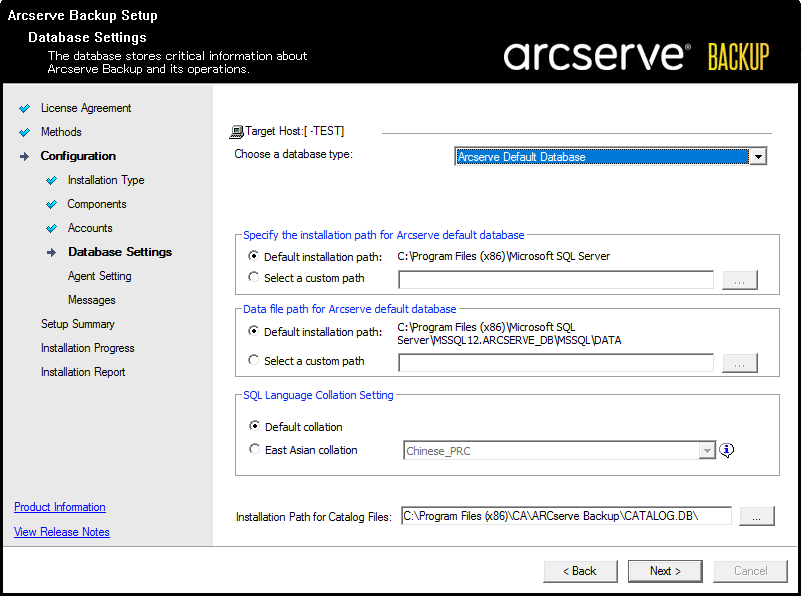The width and height of the screenshot is (803, 597).
Task: Open the Accounts step
Action: pyautogui.click(x=90, y=228)
